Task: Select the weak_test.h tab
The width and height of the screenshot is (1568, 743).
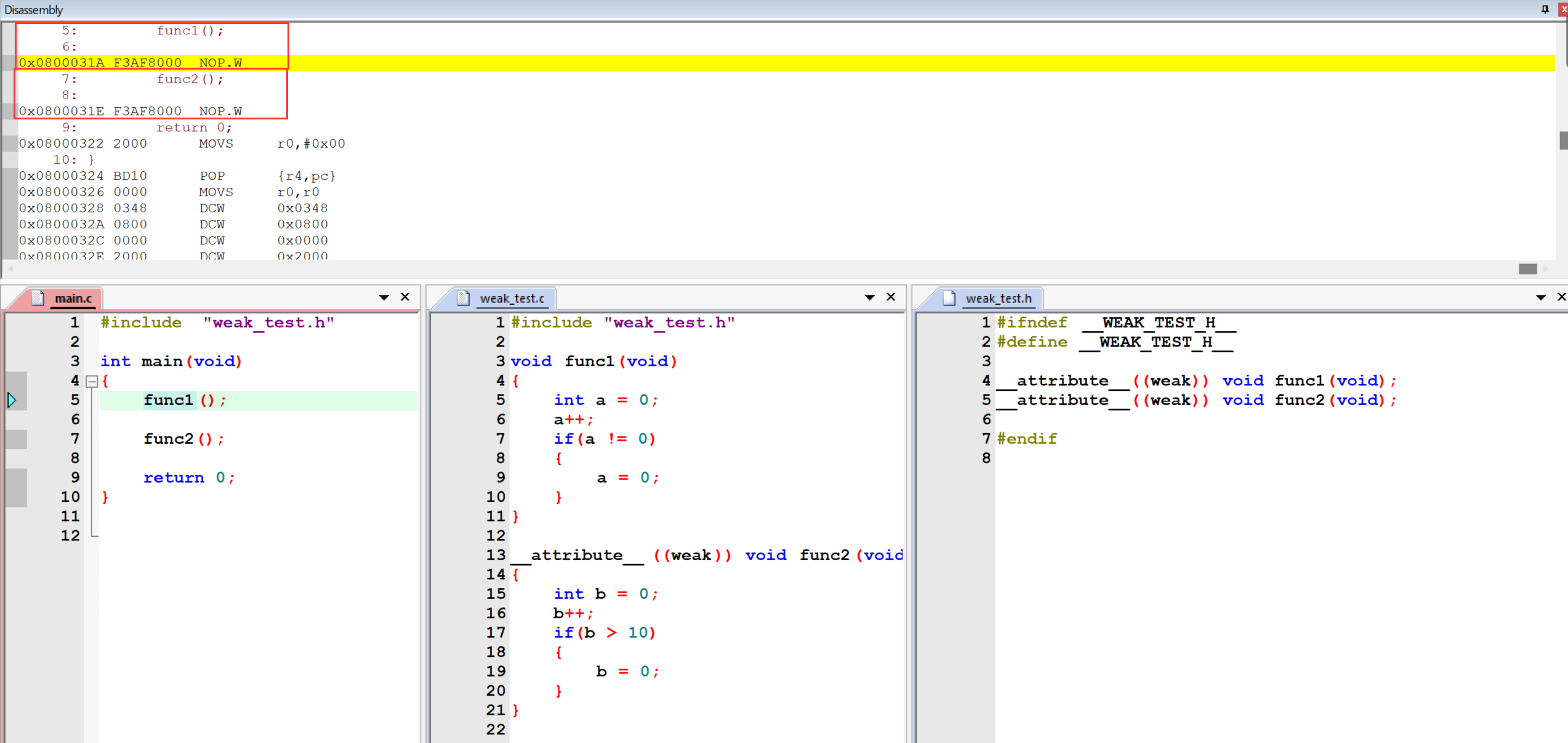Action: 998,299
